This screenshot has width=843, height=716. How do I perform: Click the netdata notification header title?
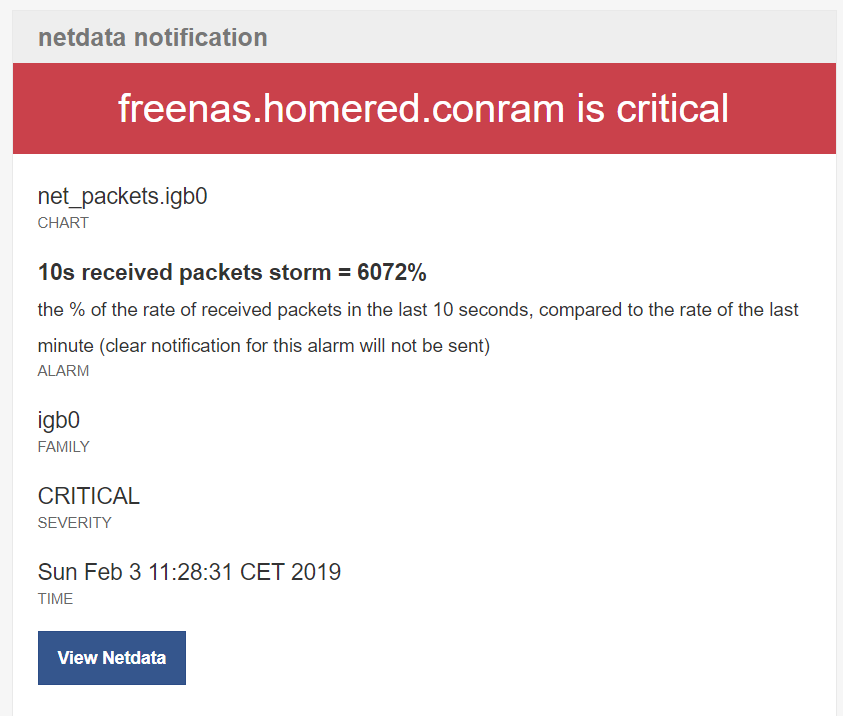[152, 38]
